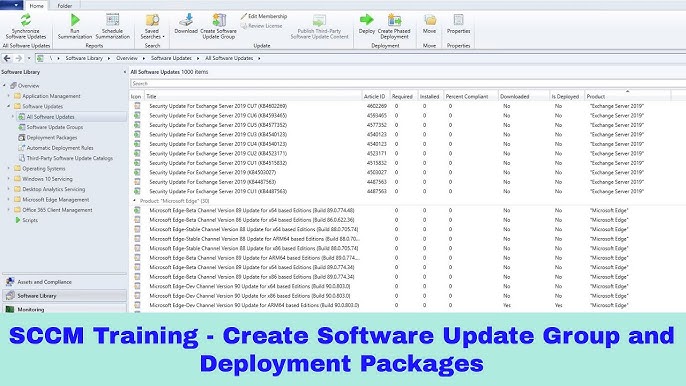Select Exchange Server 2019 CU2 KB4523171 row
This screenshot has width=686, height=386.
pyautogui.click(x=408, y=154)
